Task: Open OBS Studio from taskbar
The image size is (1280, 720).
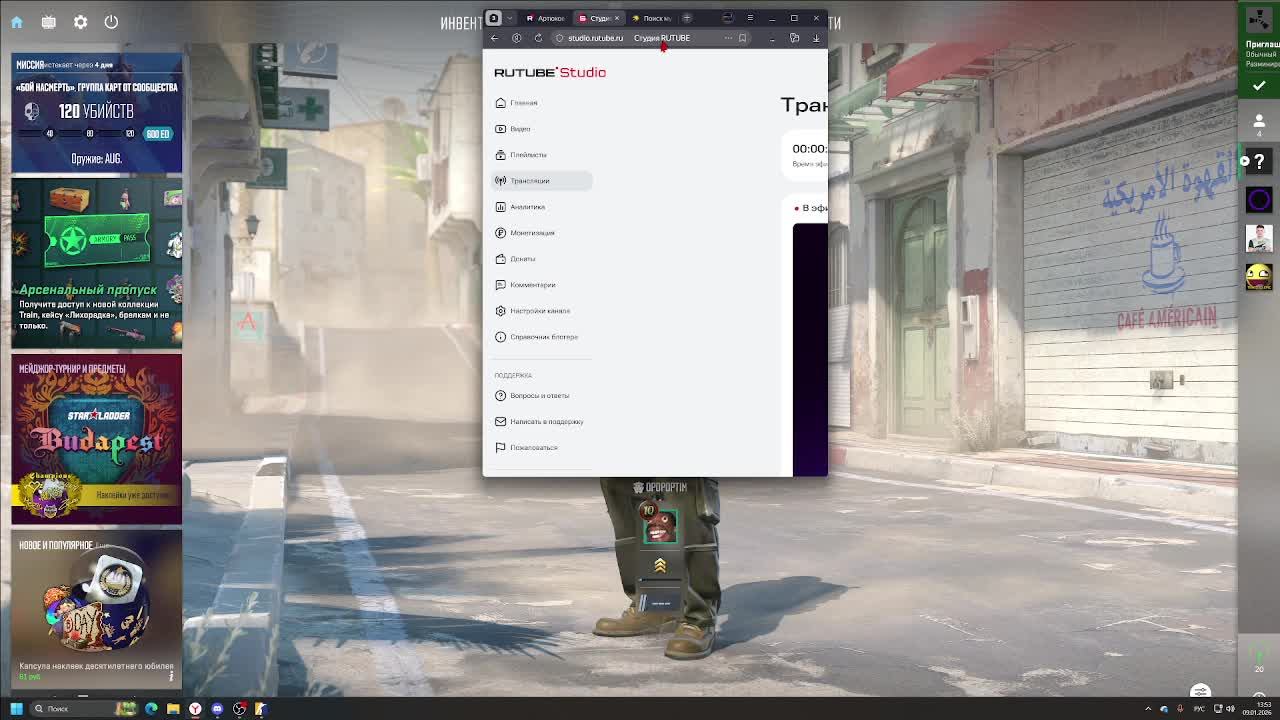Action: (240, 709)
